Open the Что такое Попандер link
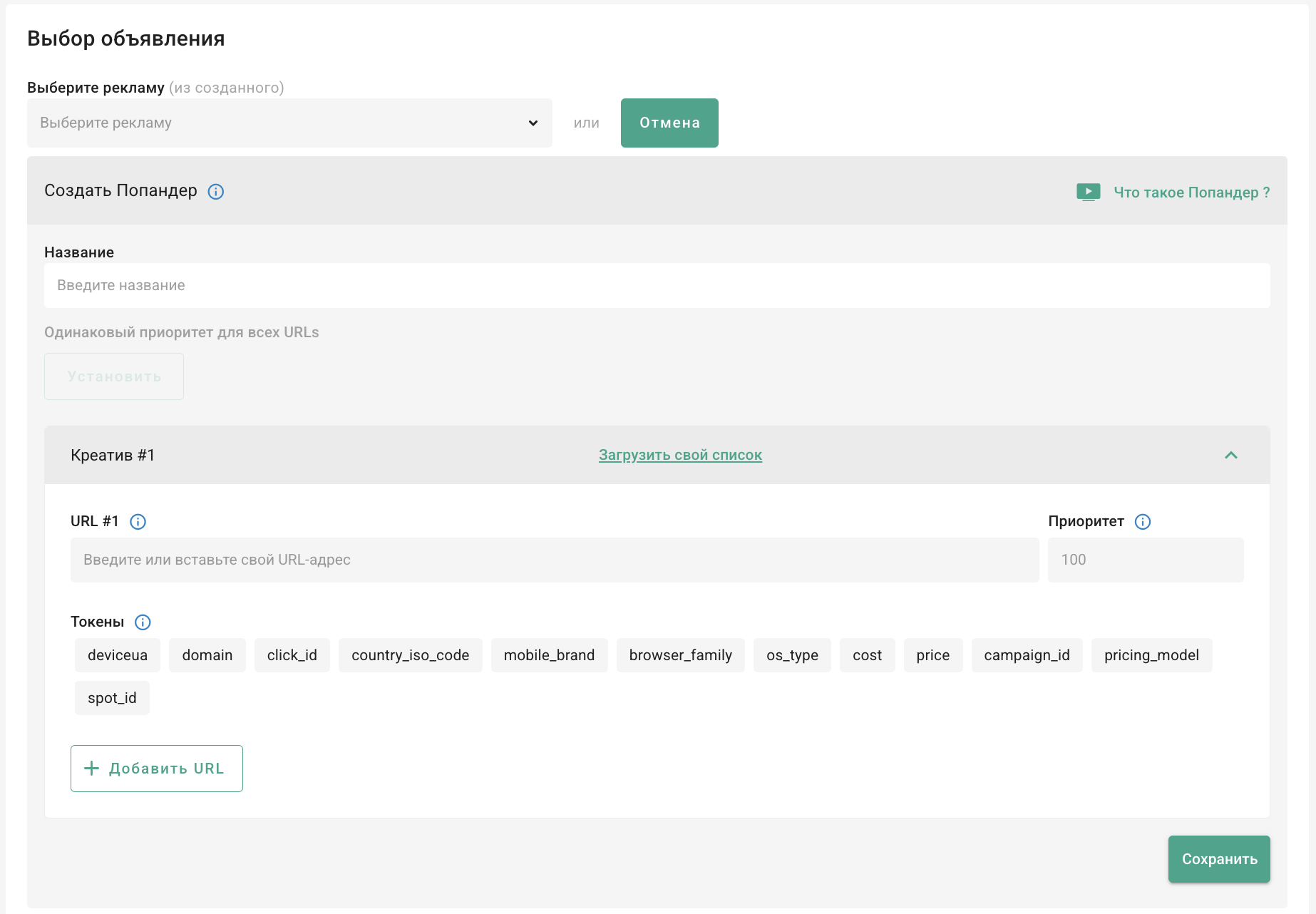The height and width of the screenshot is (914, 1316). [x=1191, y=192]
